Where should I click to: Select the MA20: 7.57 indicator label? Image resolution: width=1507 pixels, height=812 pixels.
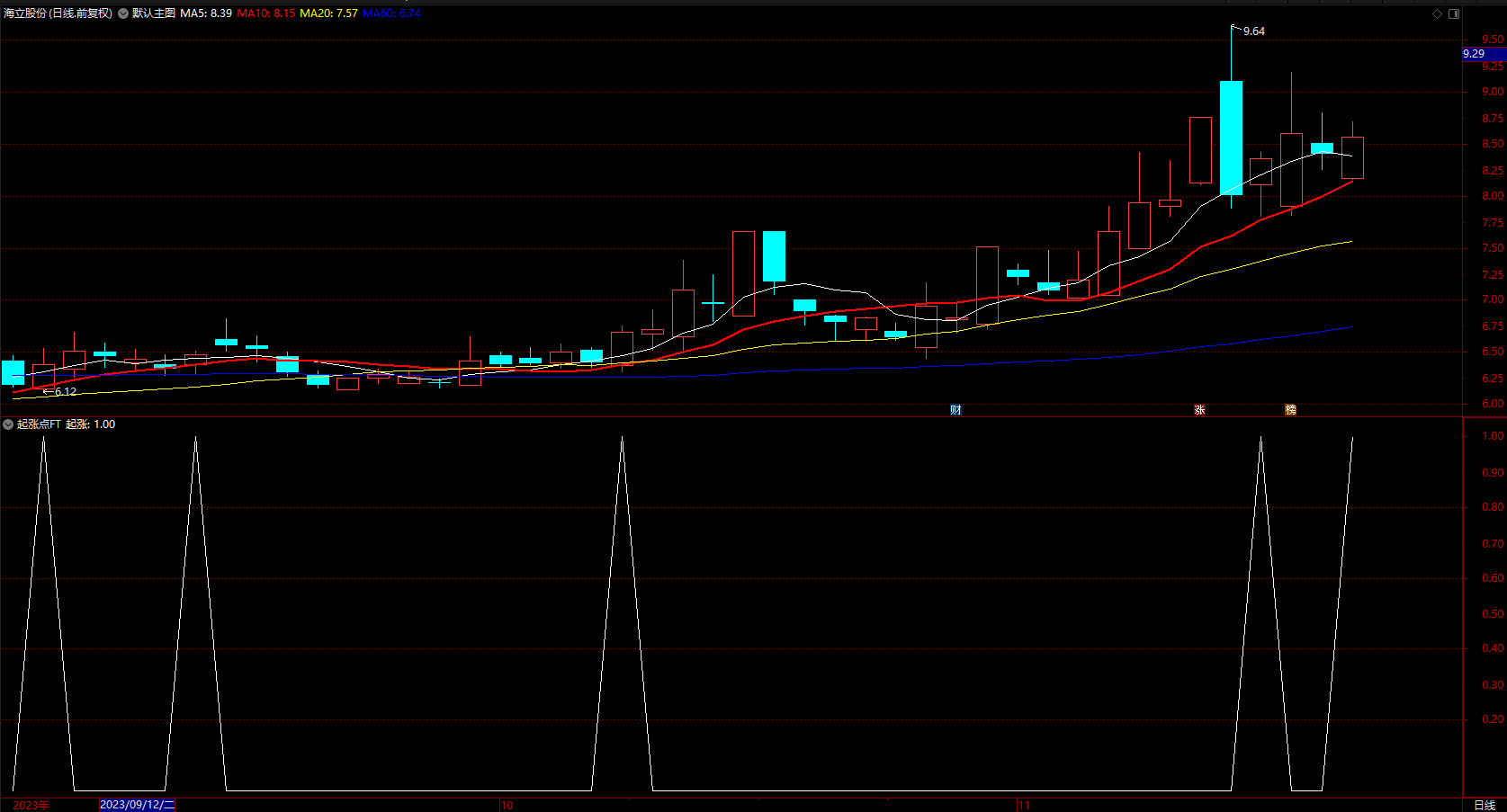(329, 13)
